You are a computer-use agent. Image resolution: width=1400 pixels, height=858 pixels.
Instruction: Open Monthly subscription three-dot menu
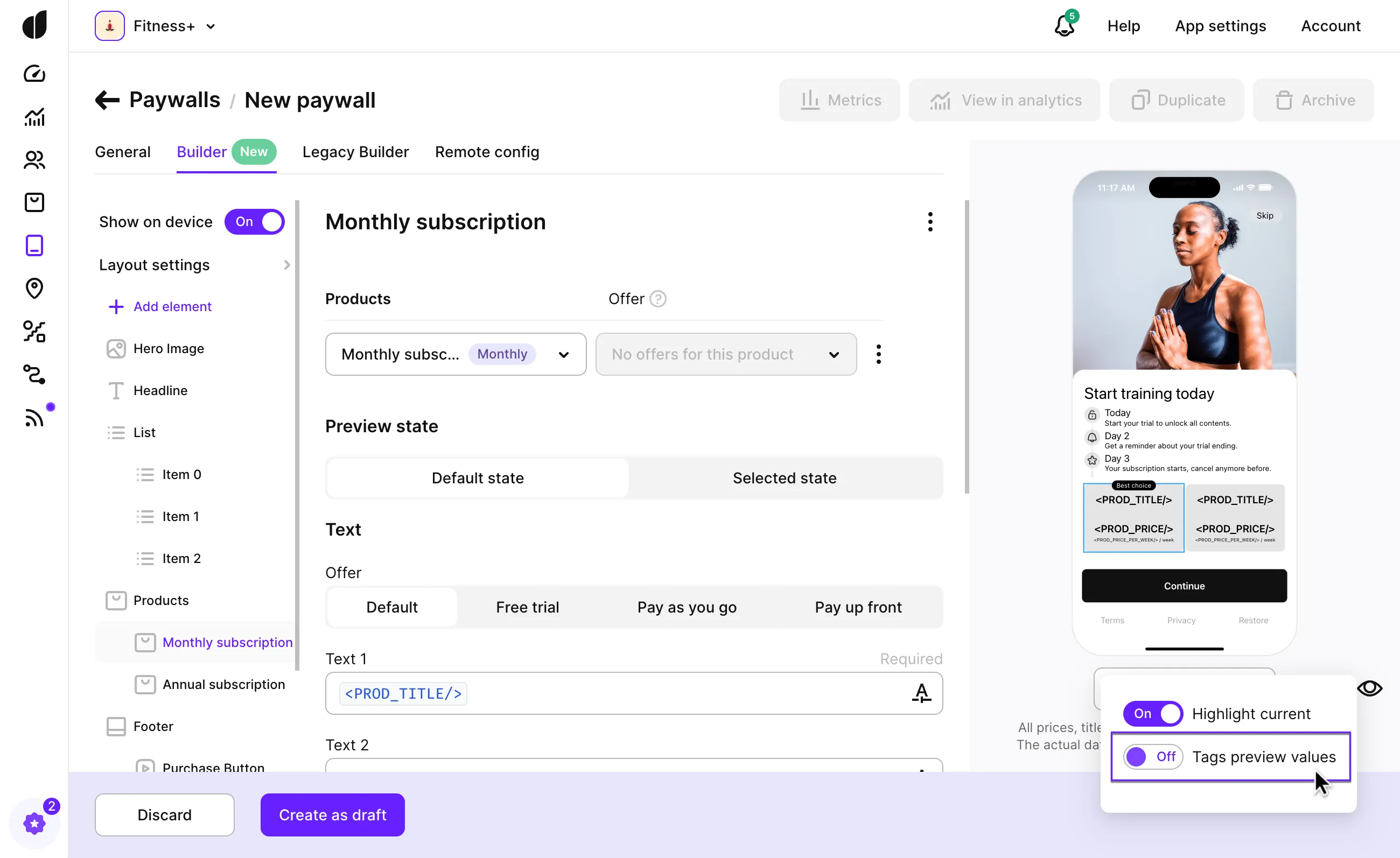(929, 222)
